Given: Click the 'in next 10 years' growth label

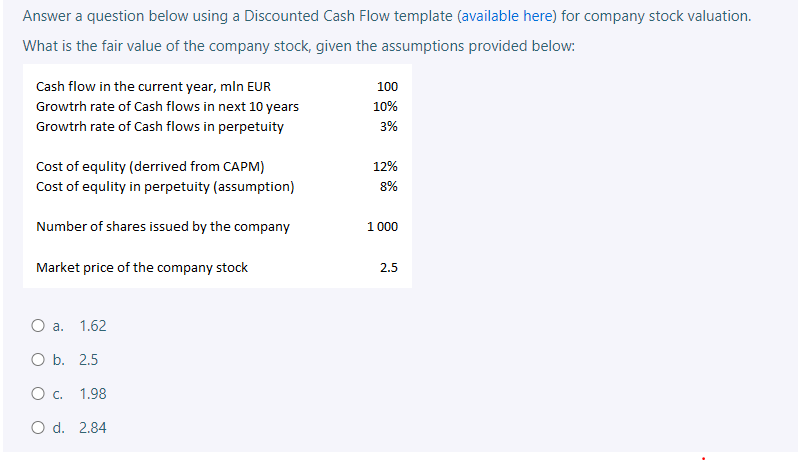Looking at the screenshot, I should pos(167,107).
